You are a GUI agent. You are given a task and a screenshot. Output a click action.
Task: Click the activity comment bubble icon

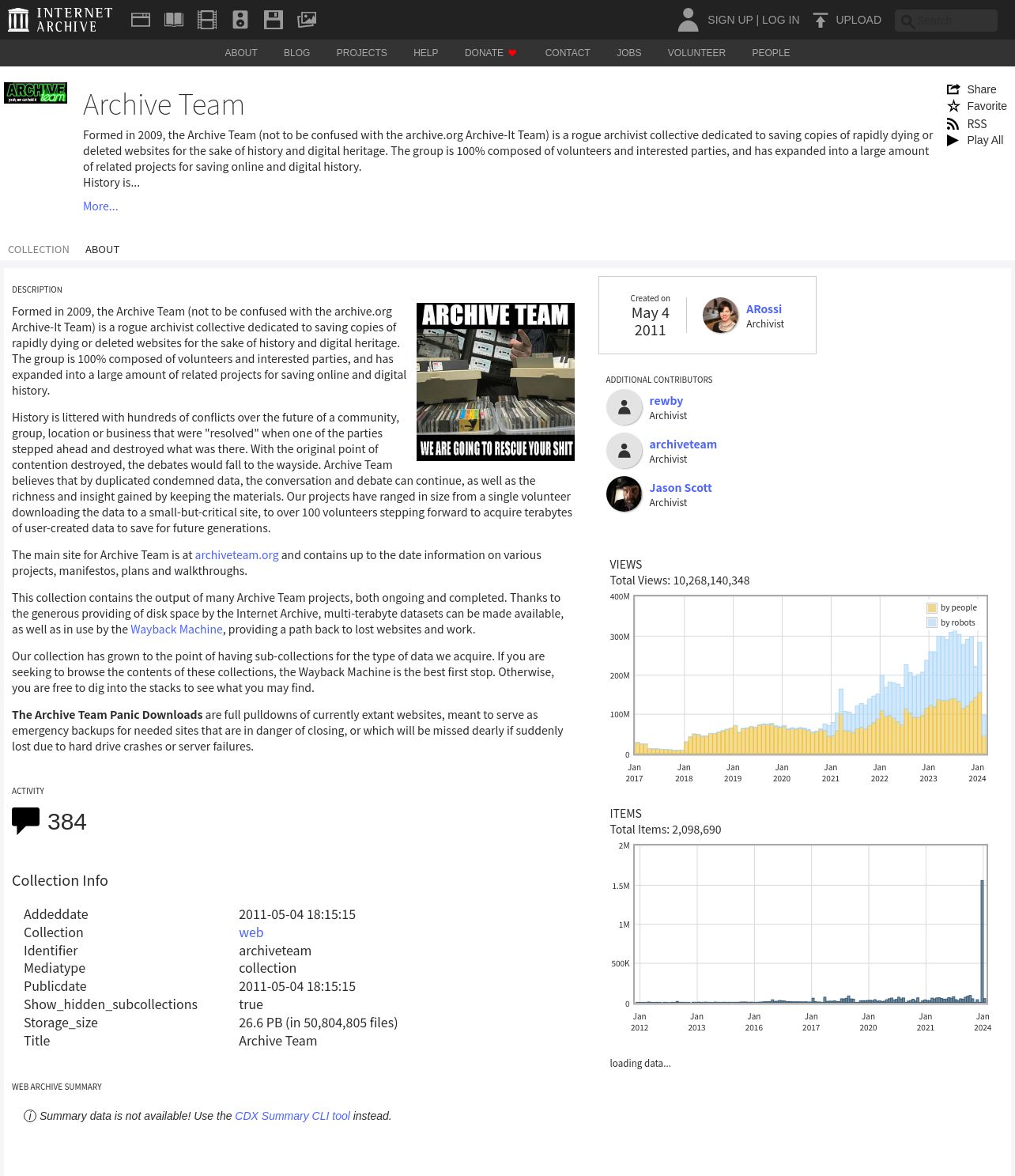point(25,821)
